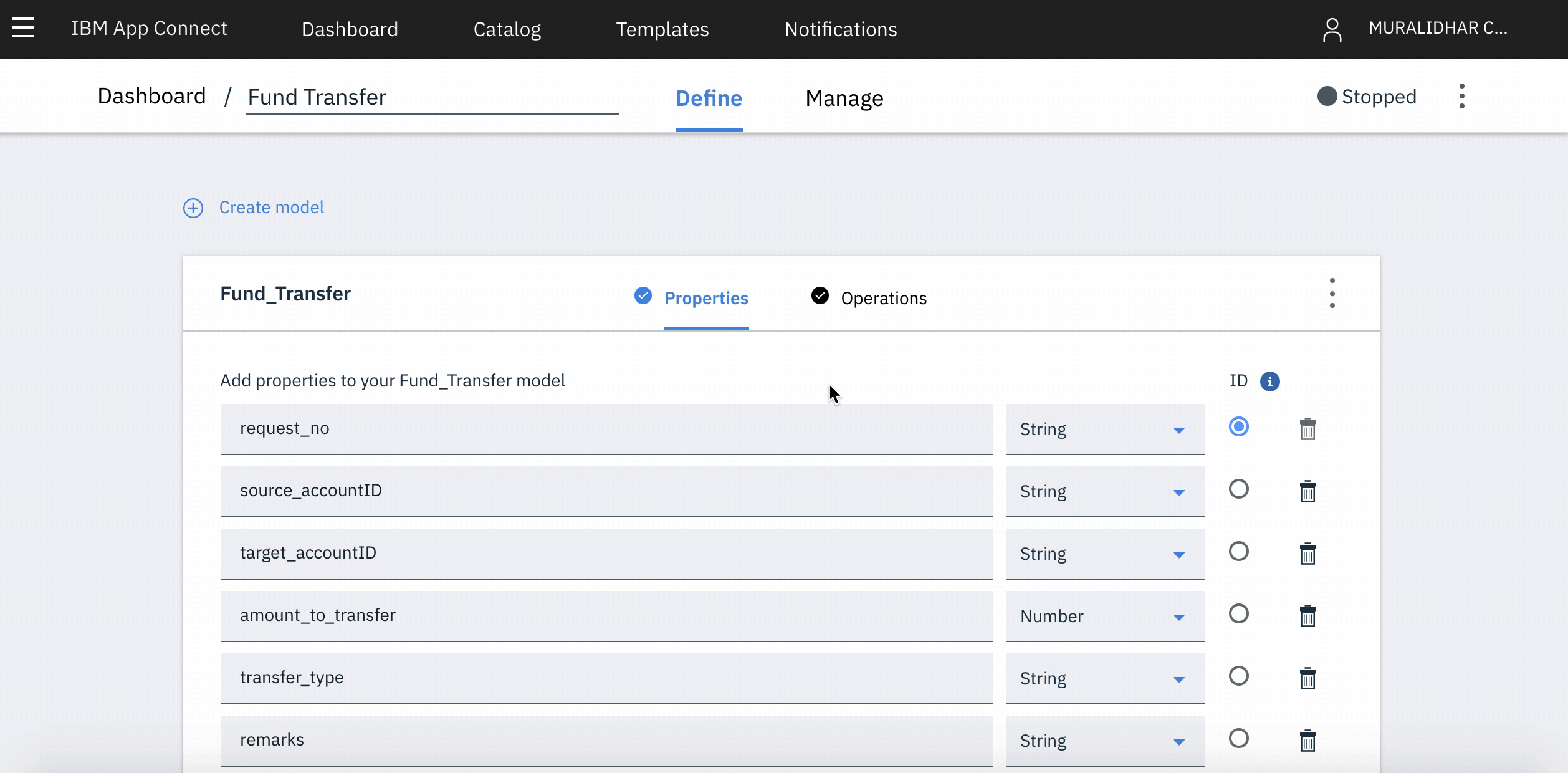Viewport: 1568px width, 773px height.
Task: Open the type dropdown for remarks
Action: point(1104,741)
